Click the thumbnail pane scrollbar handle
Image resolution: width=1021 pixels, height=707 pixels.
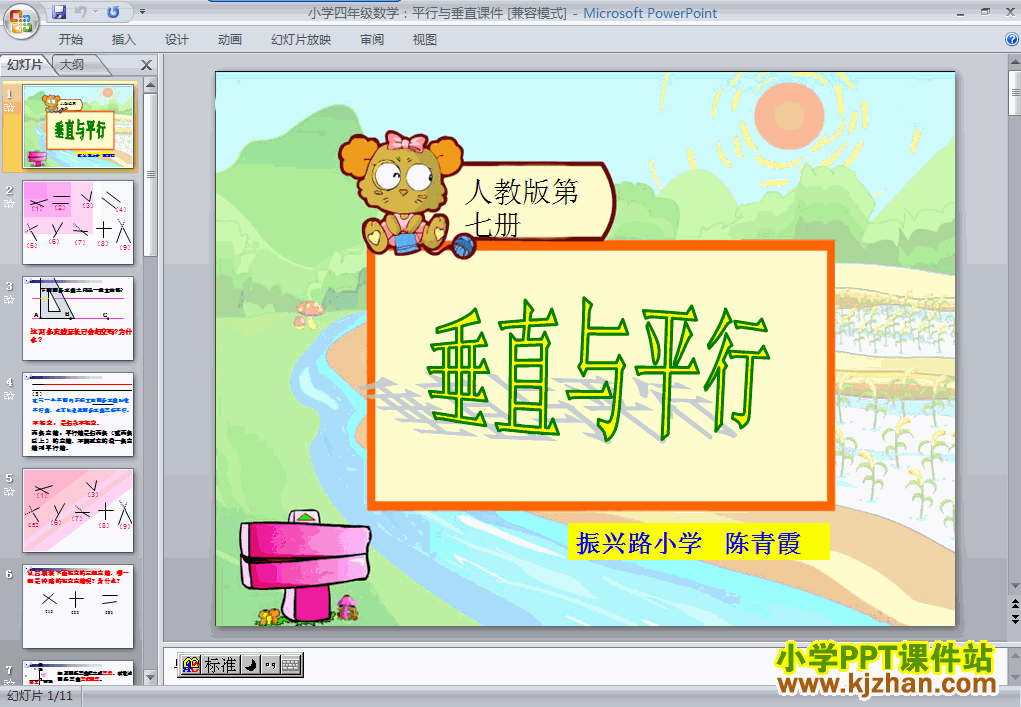coord(150,174)
